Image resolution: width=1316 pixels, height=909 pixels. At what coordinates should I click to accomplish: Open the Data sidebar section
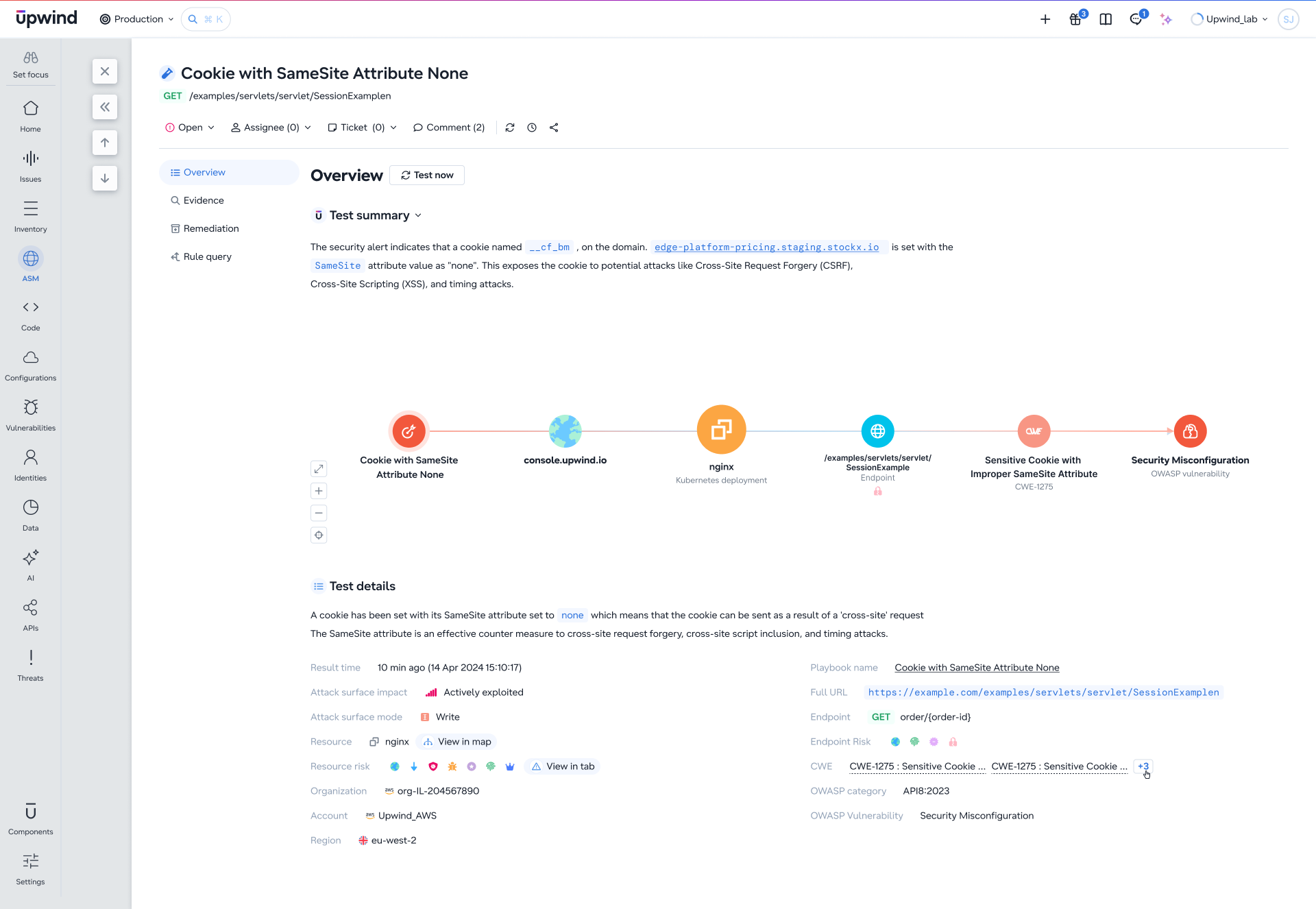click(30, 516)
